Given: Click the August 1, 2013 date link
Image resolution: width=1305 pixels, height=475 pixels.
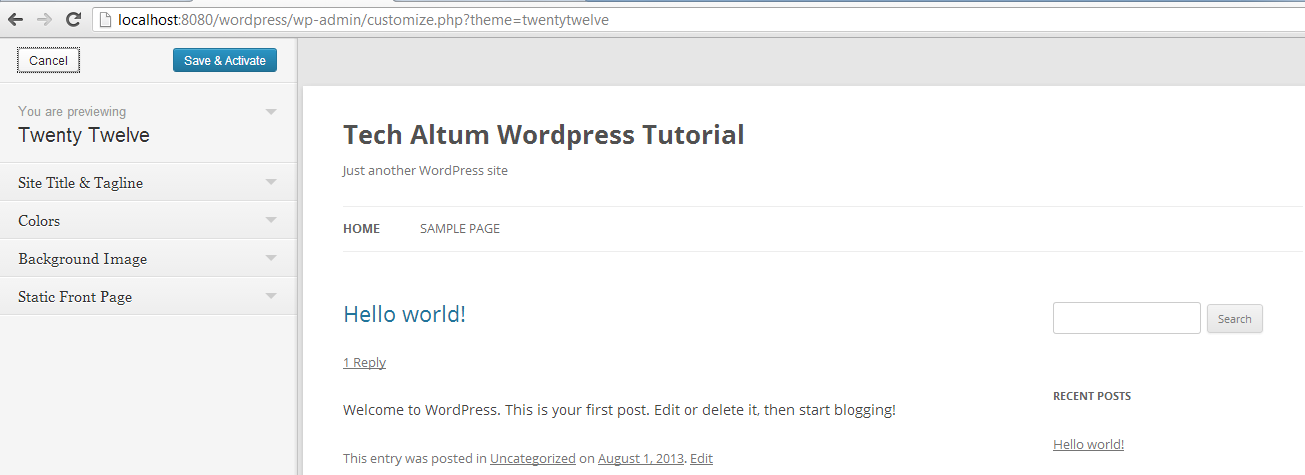Looking at the screenshot, I should [x=641, y=459].
